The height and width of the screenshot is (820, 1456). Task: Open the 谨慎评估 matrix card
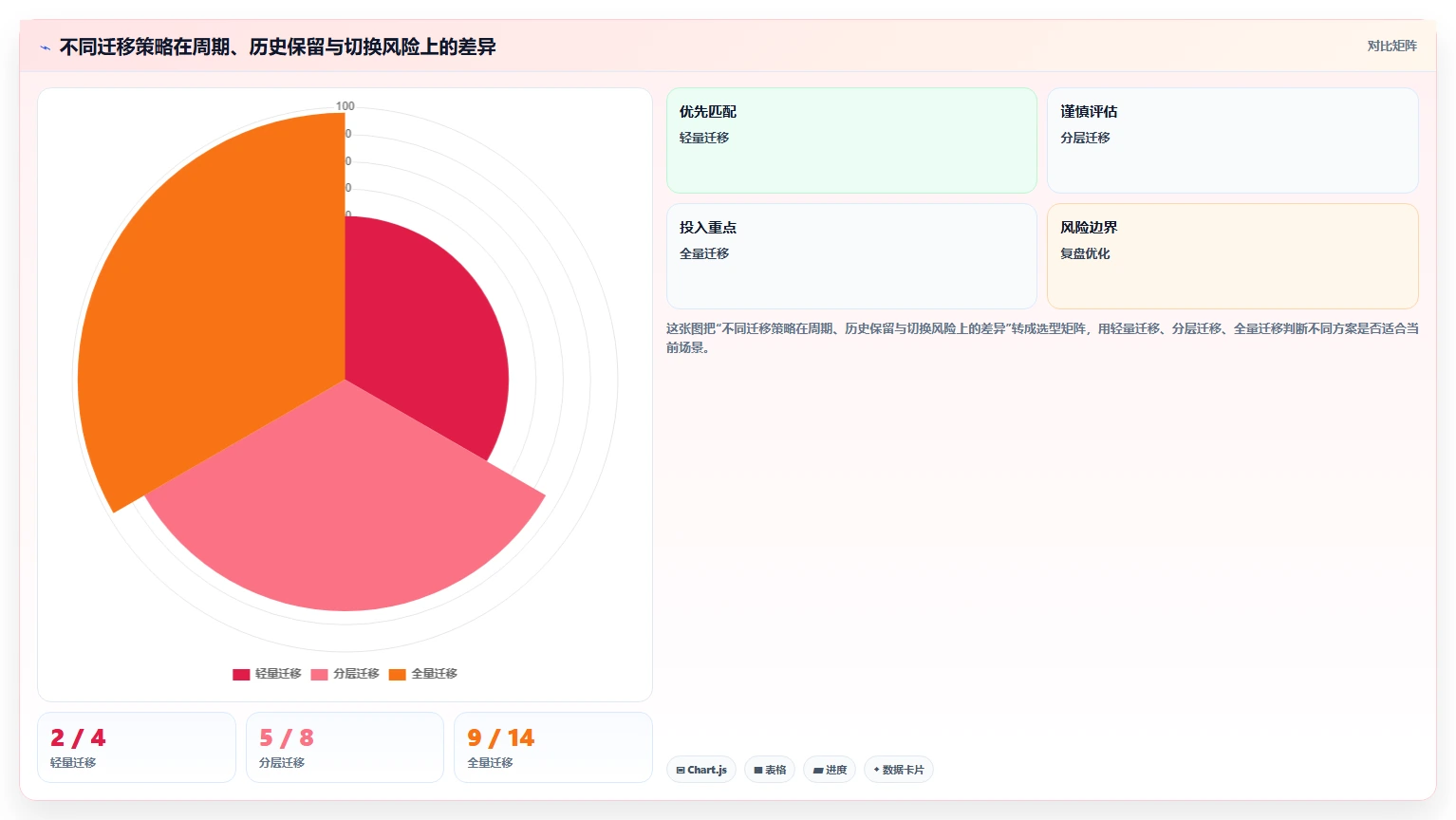(1233, 140)
